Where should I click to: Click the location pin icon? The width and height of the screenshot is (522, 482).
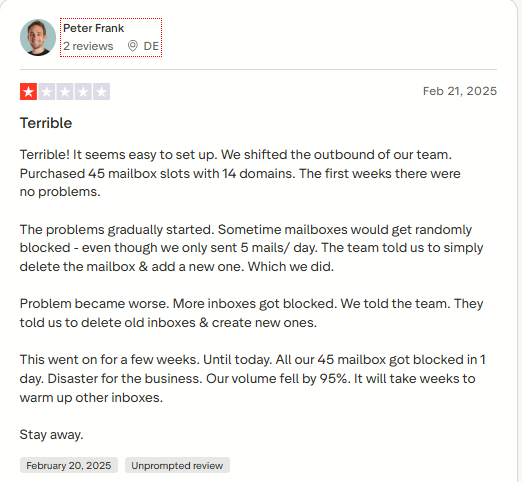click(133, 46)
